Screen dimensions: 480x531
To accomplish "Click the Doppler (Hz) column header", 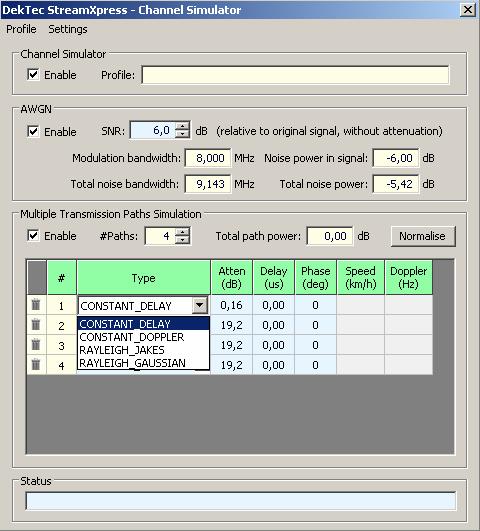I will point(409,278).
